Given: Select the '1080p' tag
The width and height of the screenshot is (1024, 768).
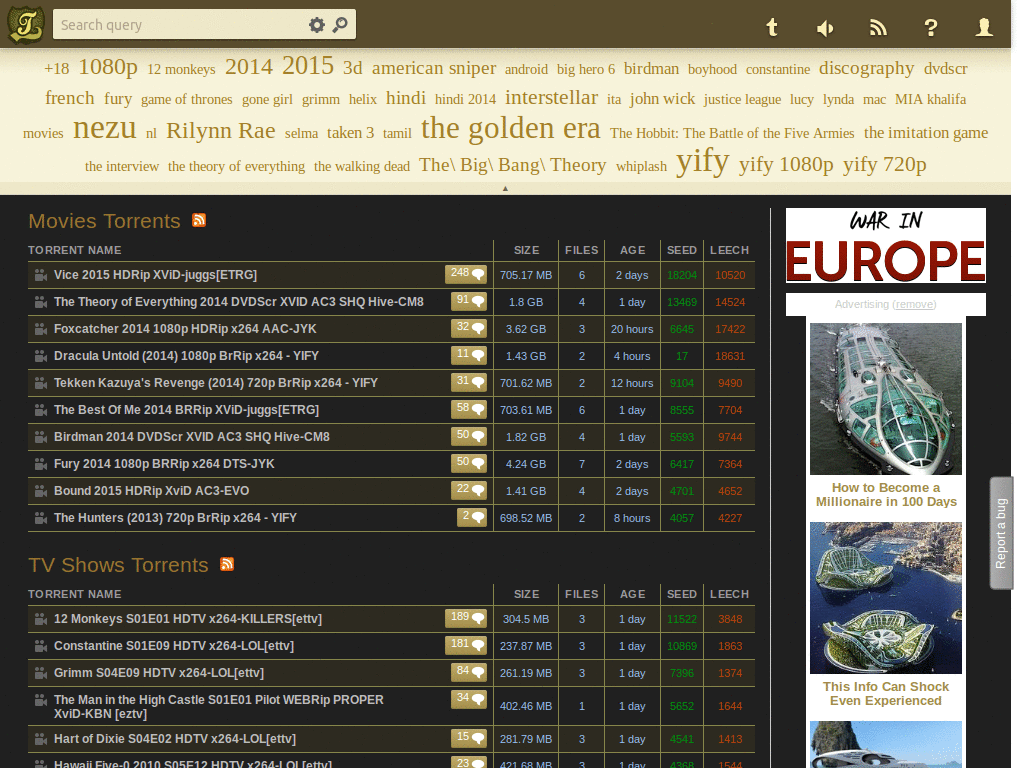Looking at the screenshot, I should click(x=108, y=67).
